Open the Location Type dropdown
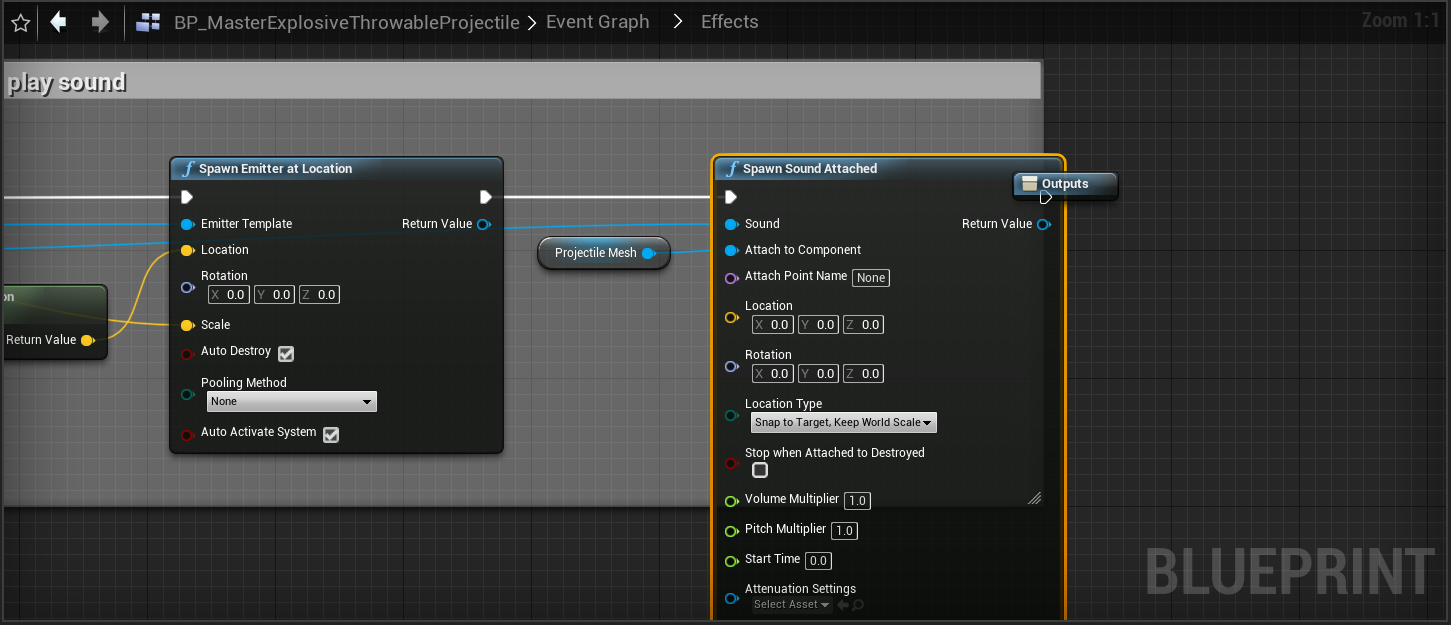Image resolution: width=1451 pixels, height=625 pixels. [x=843, y=423]
